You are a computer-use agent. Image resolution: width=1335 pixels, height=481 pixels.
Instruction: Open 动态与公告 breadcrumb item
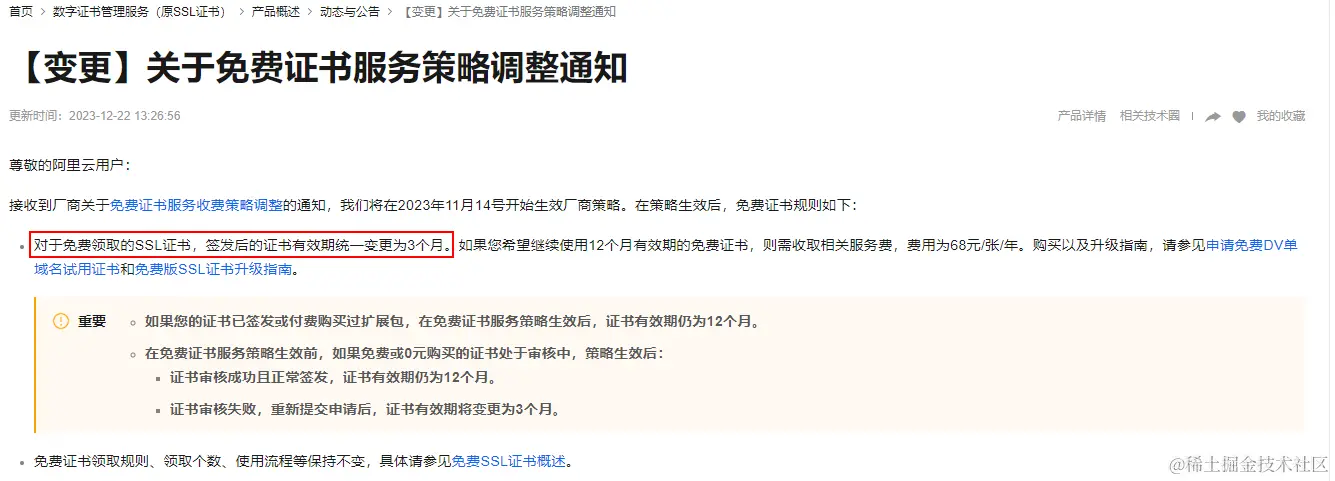(x=350, y=12)
